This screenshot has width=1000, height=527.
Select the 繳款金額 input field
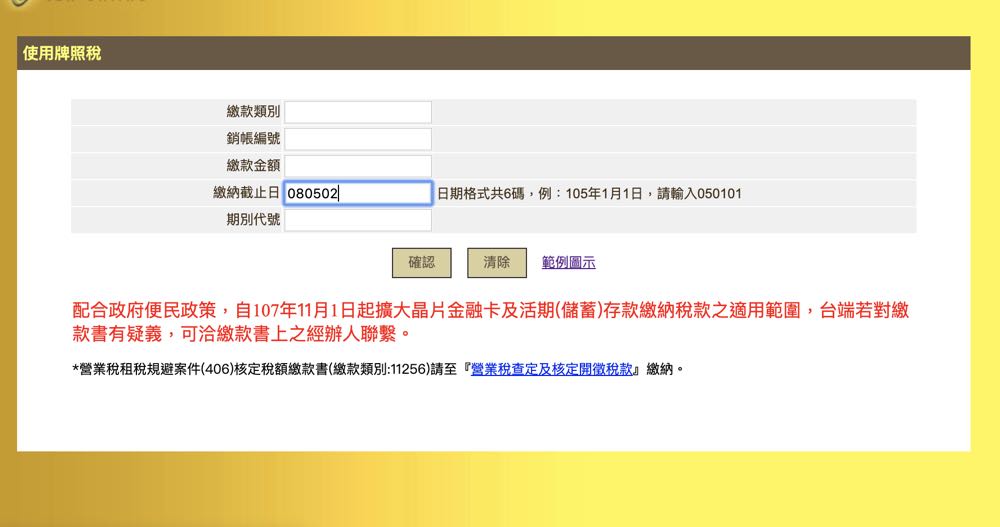pyautogui.click(x=358, y=166)
